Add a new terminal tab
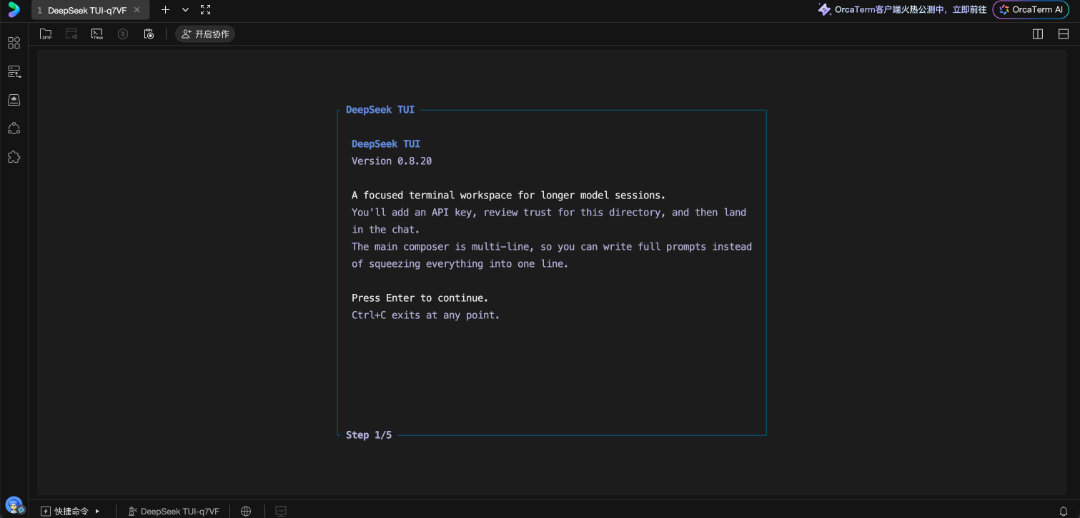The width and height of the screenshot is (1080, 518). point(165,10)
